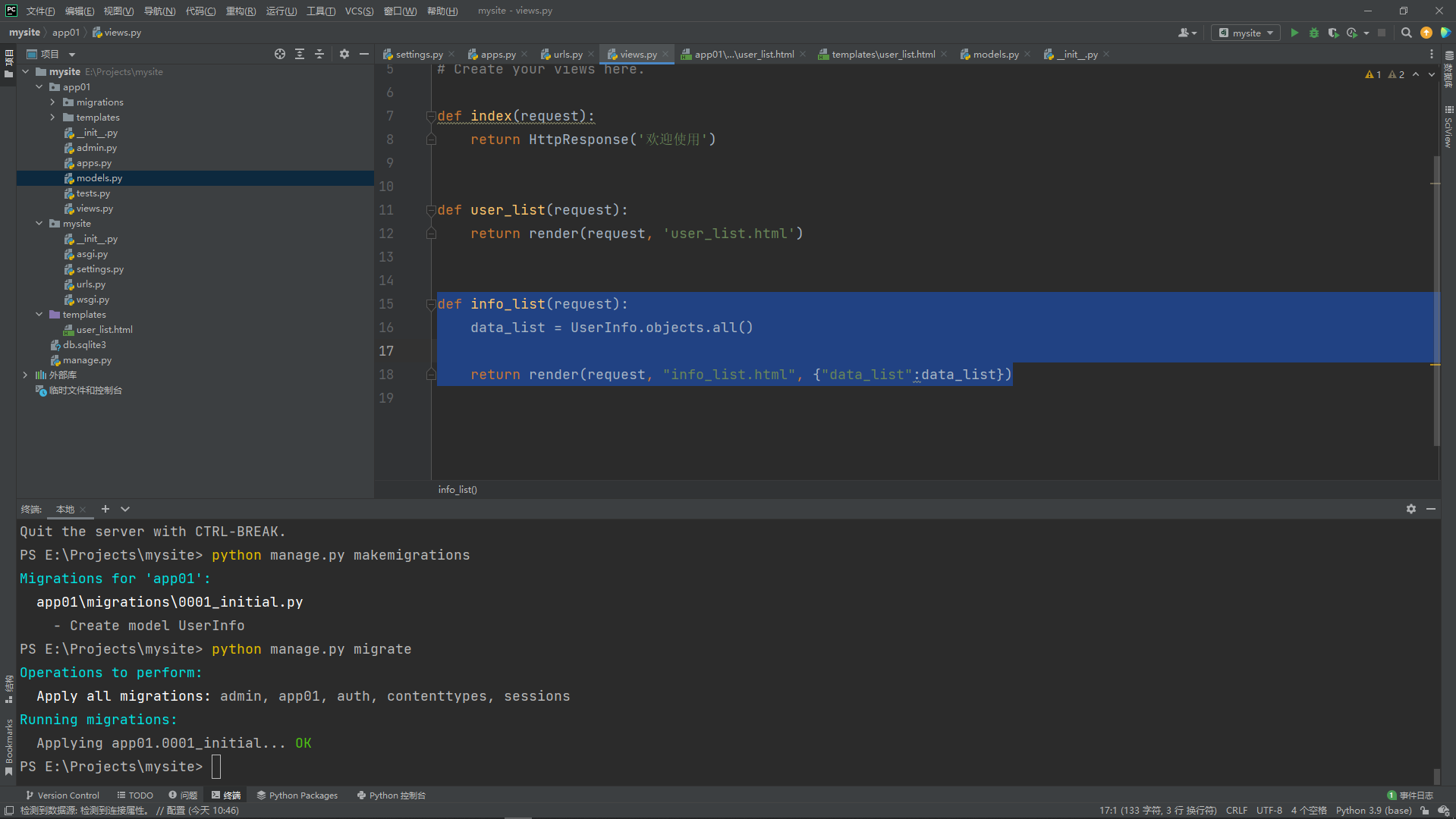Open Search Everywhere magnifier
Image resolution: width=1456 pixels, height=819 pixels.
[x=1406, y=33]
